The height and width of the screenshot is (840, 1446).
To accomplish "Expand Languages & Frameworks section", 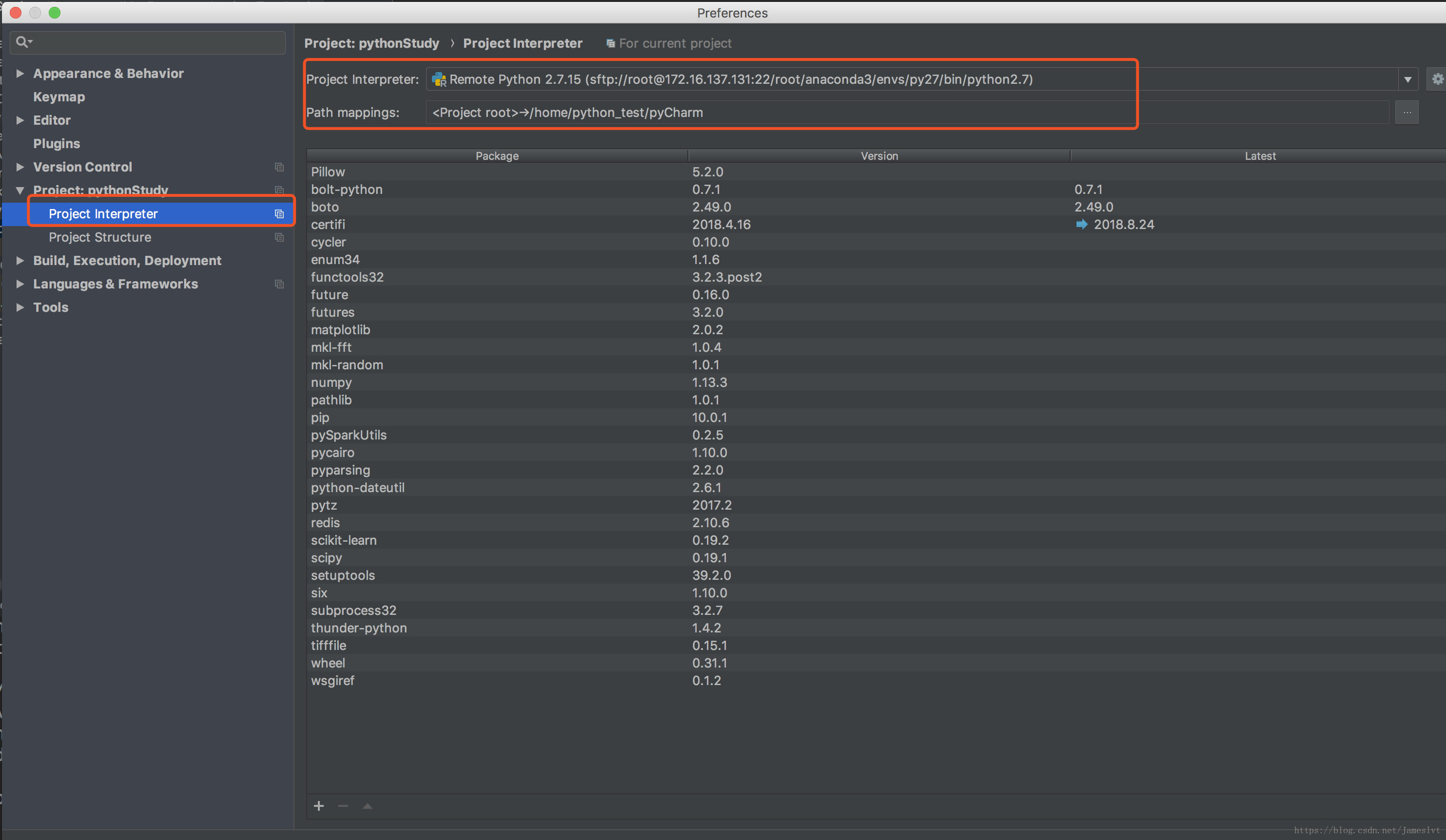I will [20, 284].
